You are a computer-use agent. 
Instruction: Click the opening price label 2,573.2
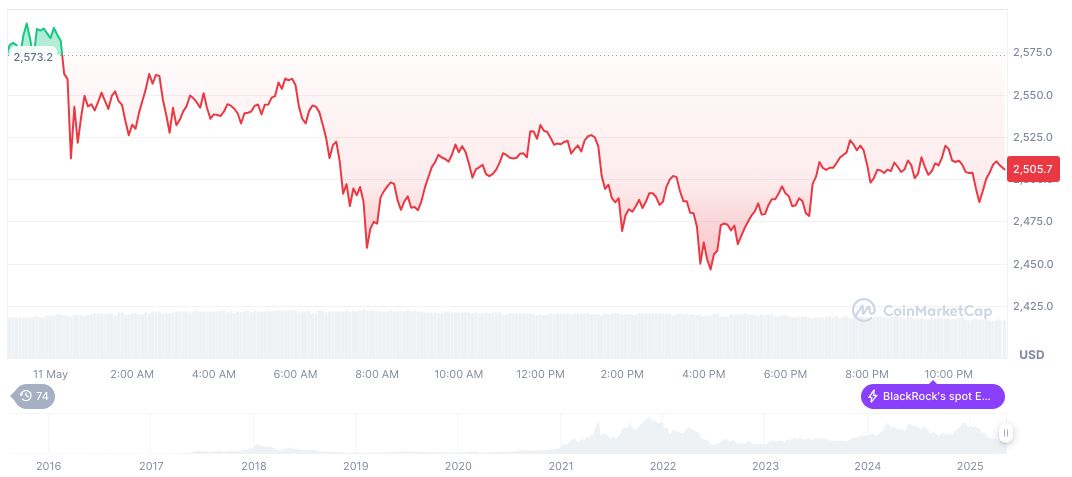tap(33, 57)
